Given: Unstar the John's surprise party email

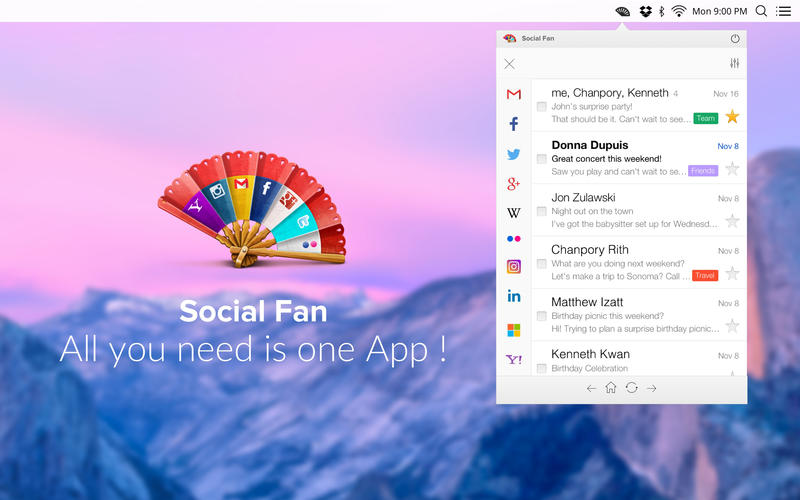Looking at the screenshot, I should (732, 117).
